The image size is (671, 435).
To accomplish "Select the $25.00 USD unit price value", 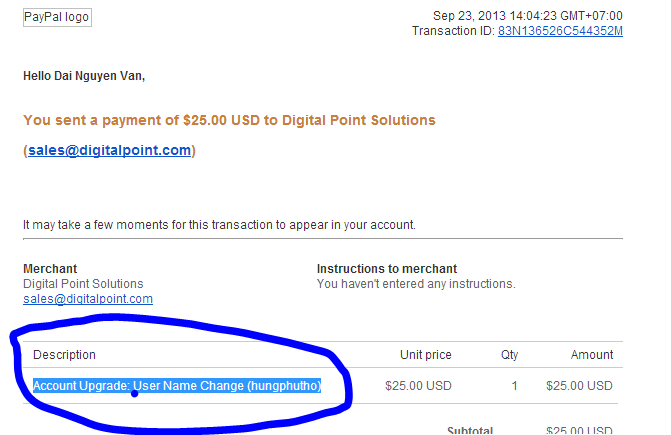I will [x=418, y=386].
